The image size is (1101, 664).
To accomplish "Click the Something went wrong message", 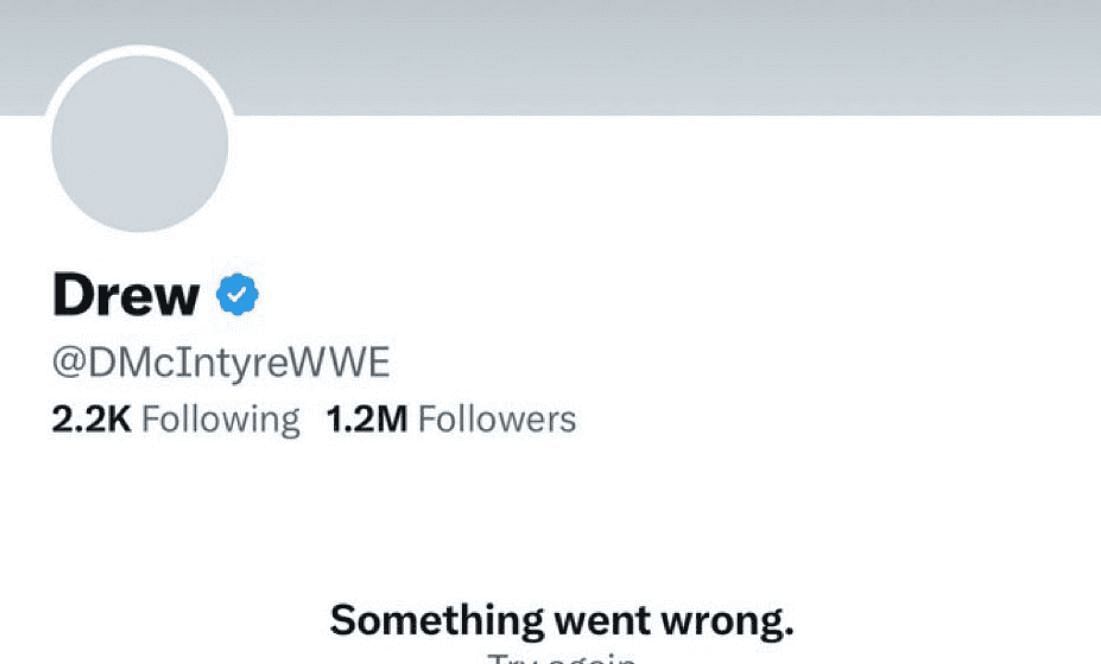I will (562, 620).
